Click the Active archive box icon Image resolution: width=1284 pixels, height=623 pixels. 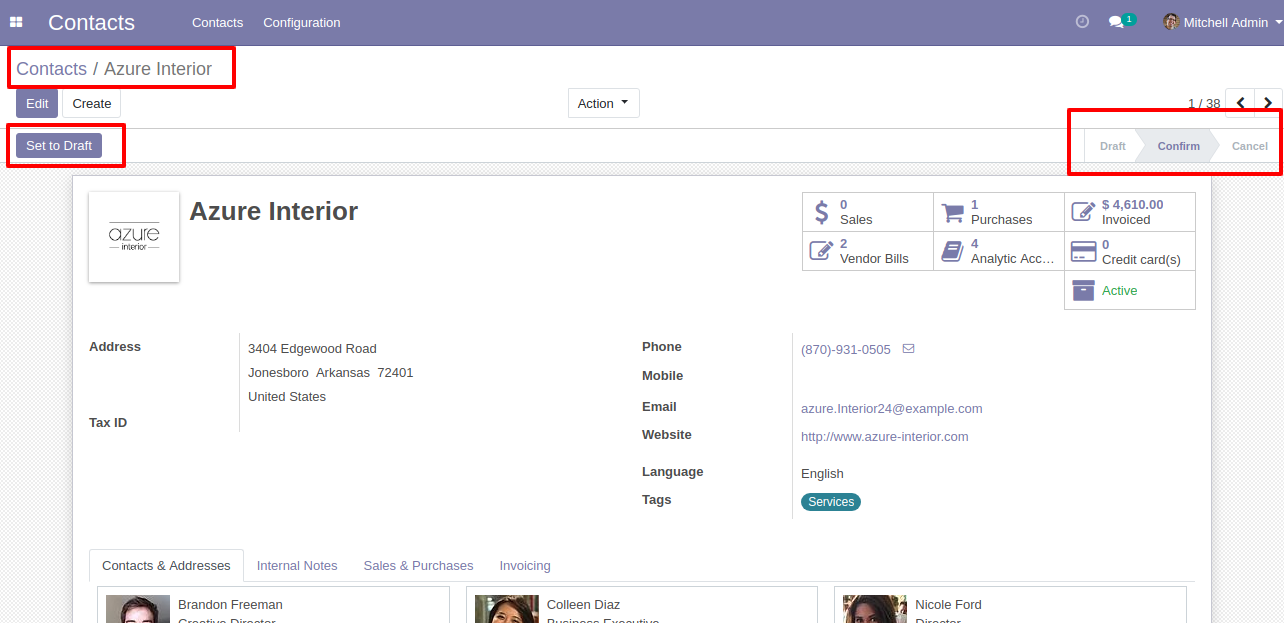coord(1083,290)
